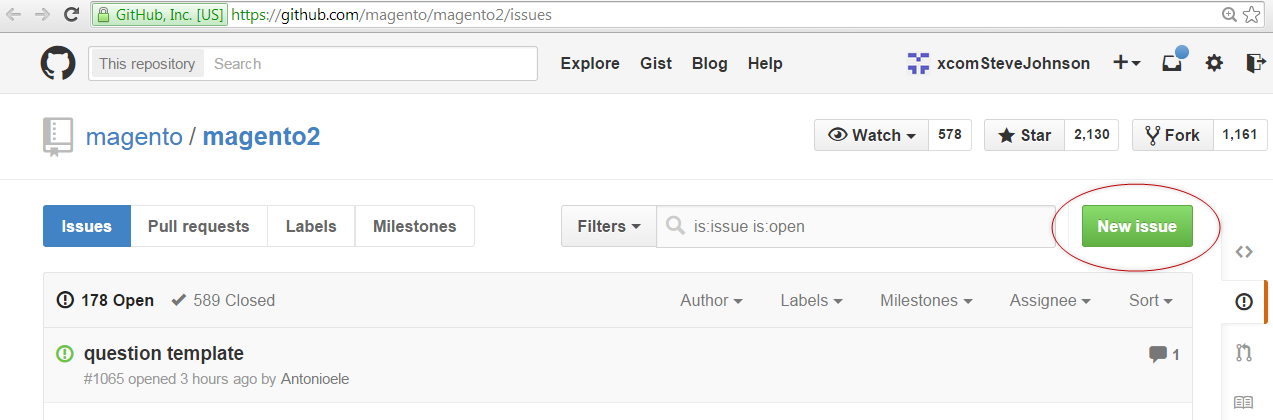Screen dimensions: 1273x420
Task: Open Help in the header menu
Action: pyautogui.click(x=765, y=63)
